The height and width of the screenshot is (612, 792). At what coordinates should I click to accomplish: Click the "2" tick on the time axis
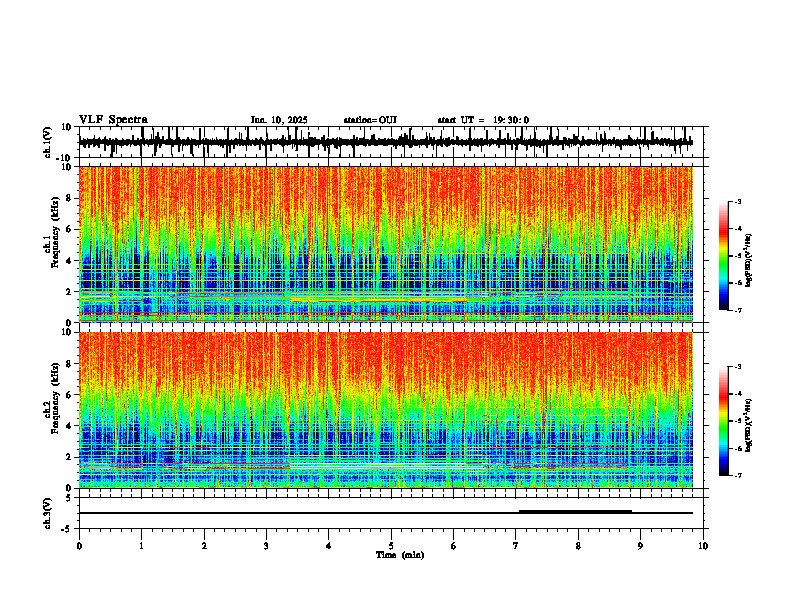204,546
